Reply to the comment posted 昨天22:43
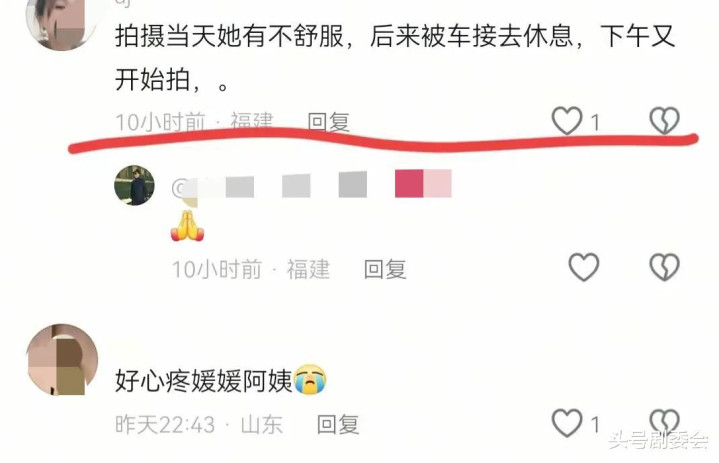This screenshot has width=719, height=463. [338, 424]
